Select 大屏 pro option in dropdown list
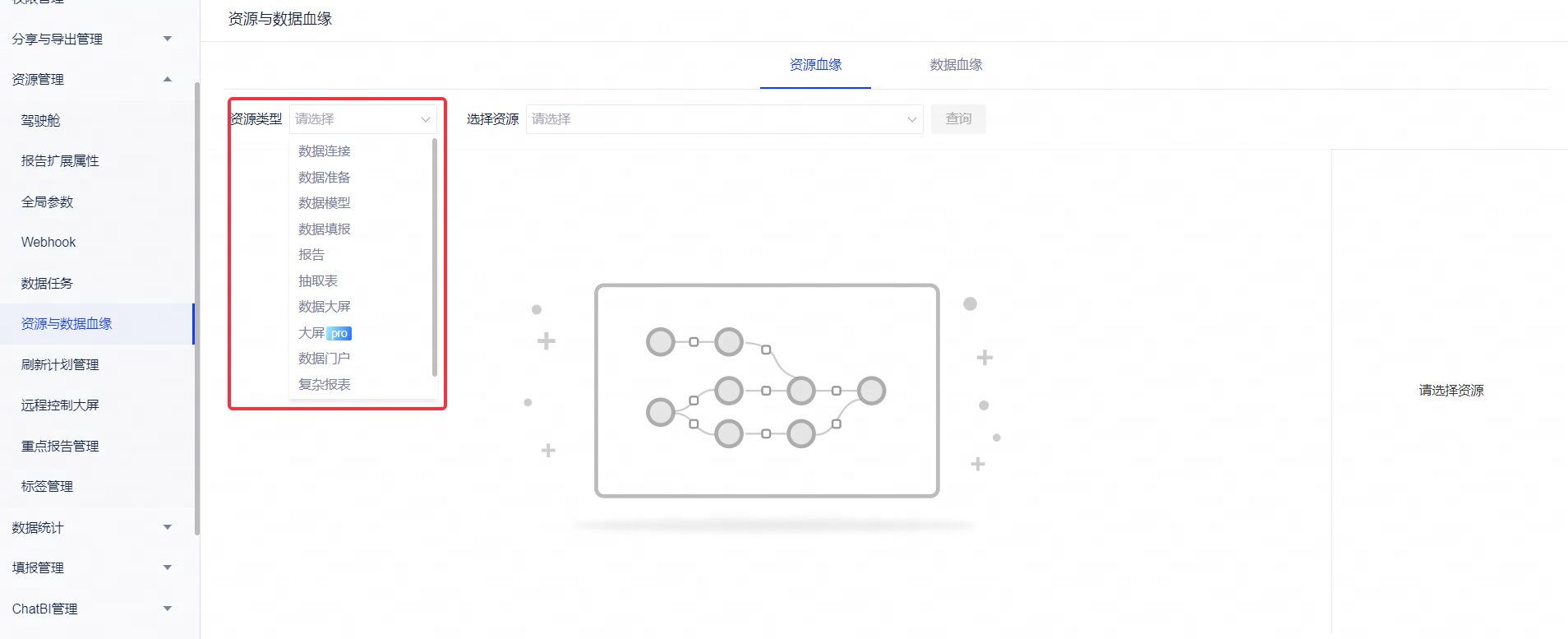The image size is (1568, 639). 325,333
